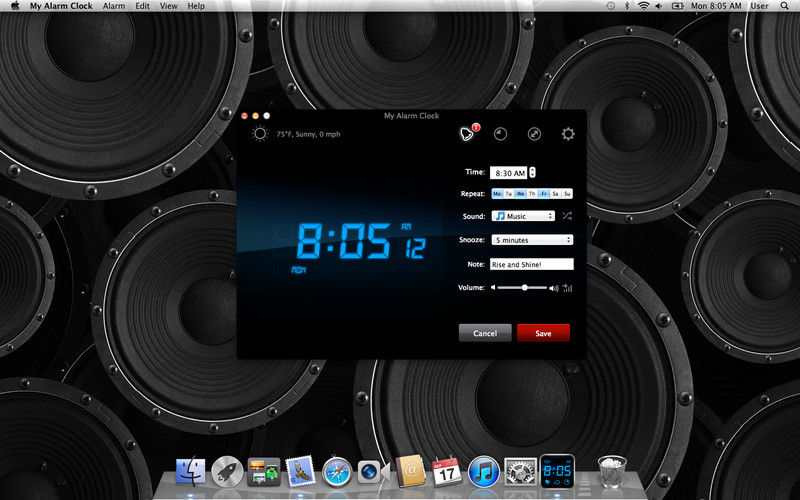Open the Calendar icon showing 17
The width and height of the screenshot is (800, 500).
[447, 471]
